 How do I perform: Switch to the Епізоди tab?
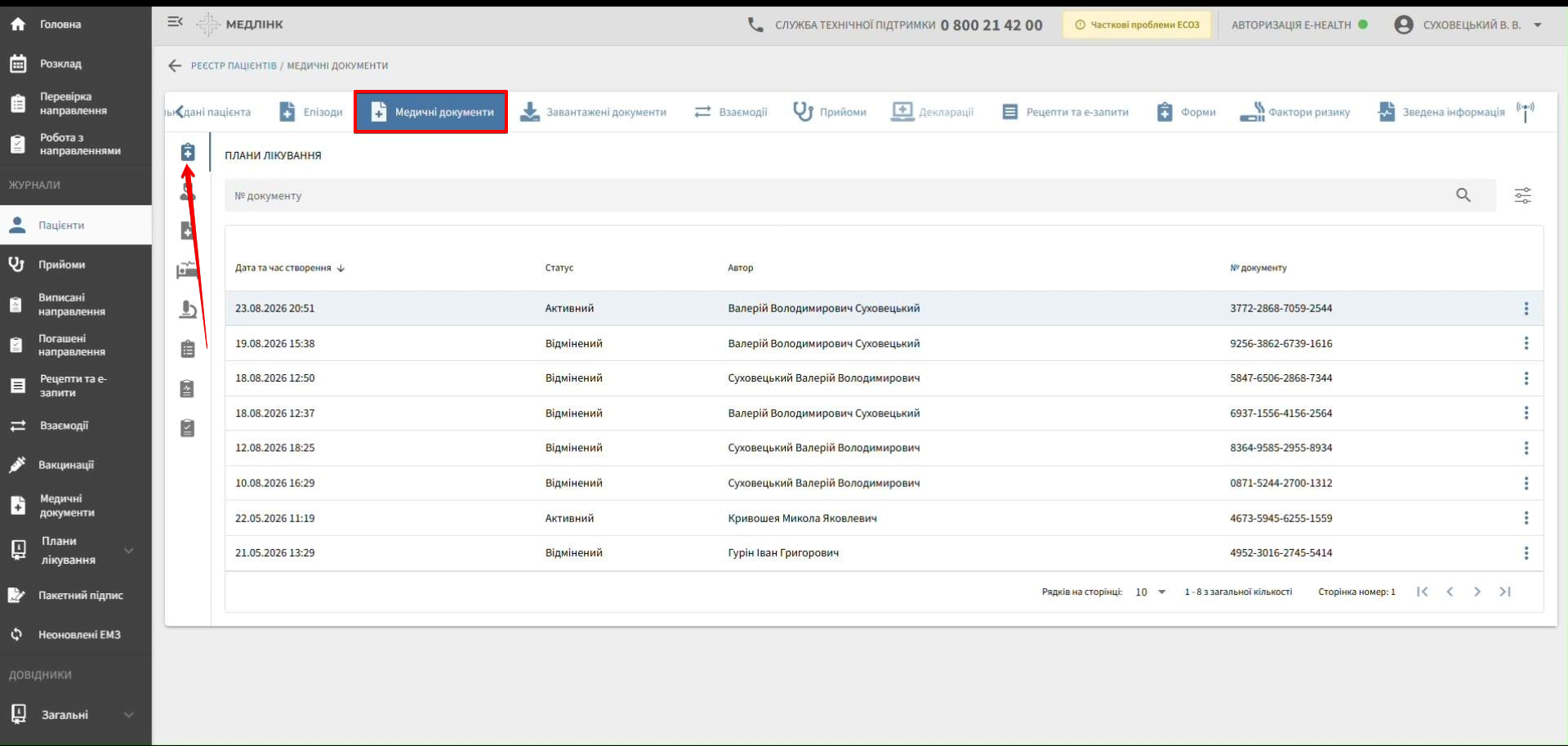tap(310, 112)
